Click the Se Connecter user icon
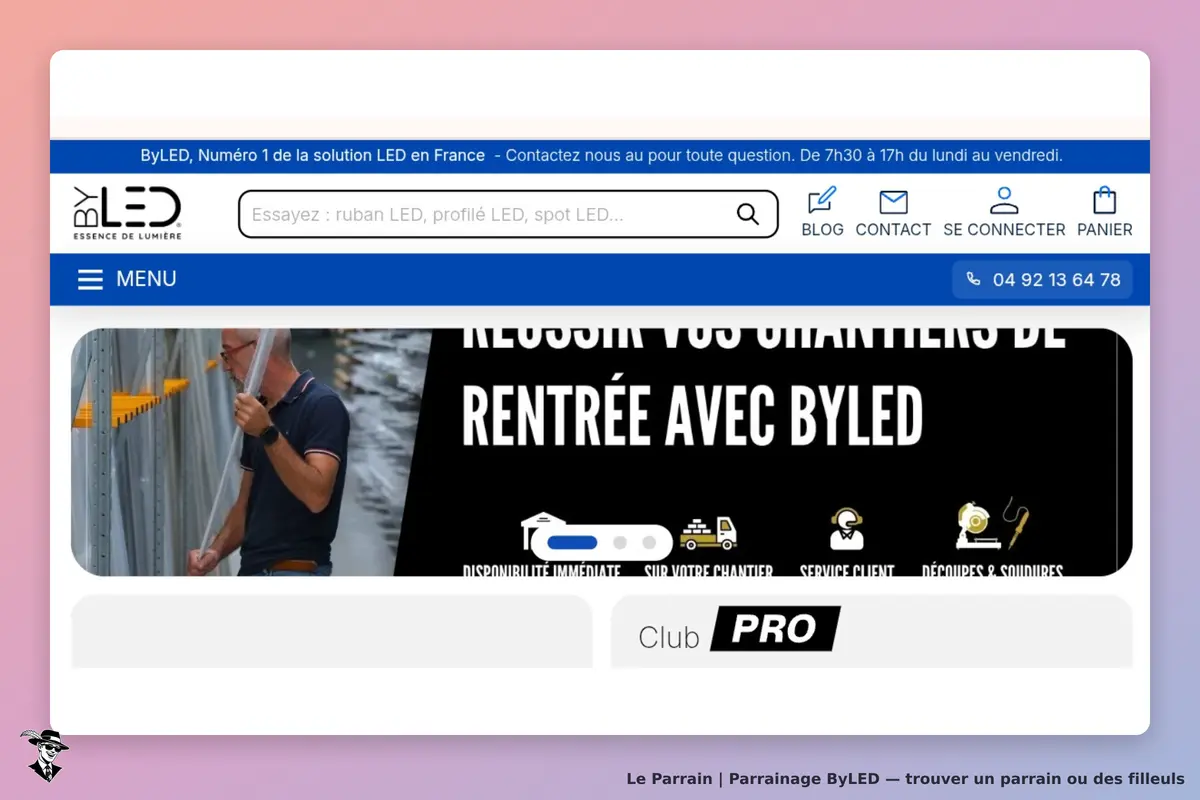 (x=1004, y=200)
